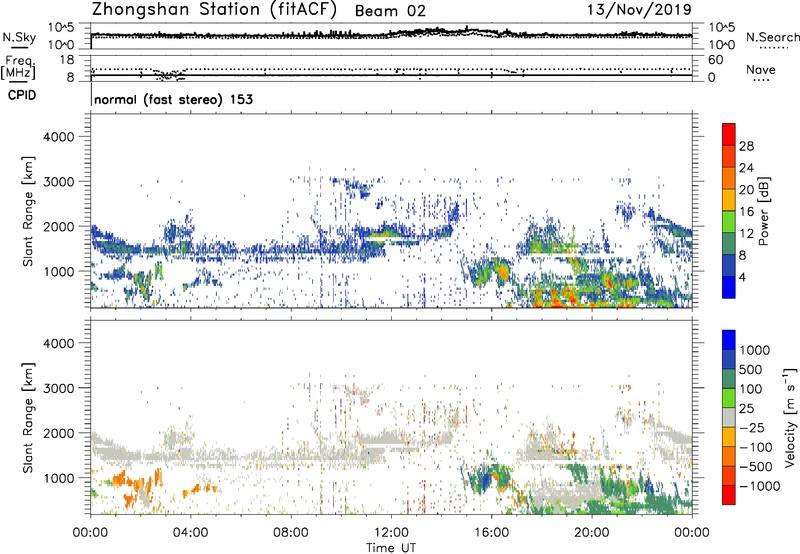Click the blue top of velocity colorbar
Screen dimensions: 800x554
tap(729, 340)
